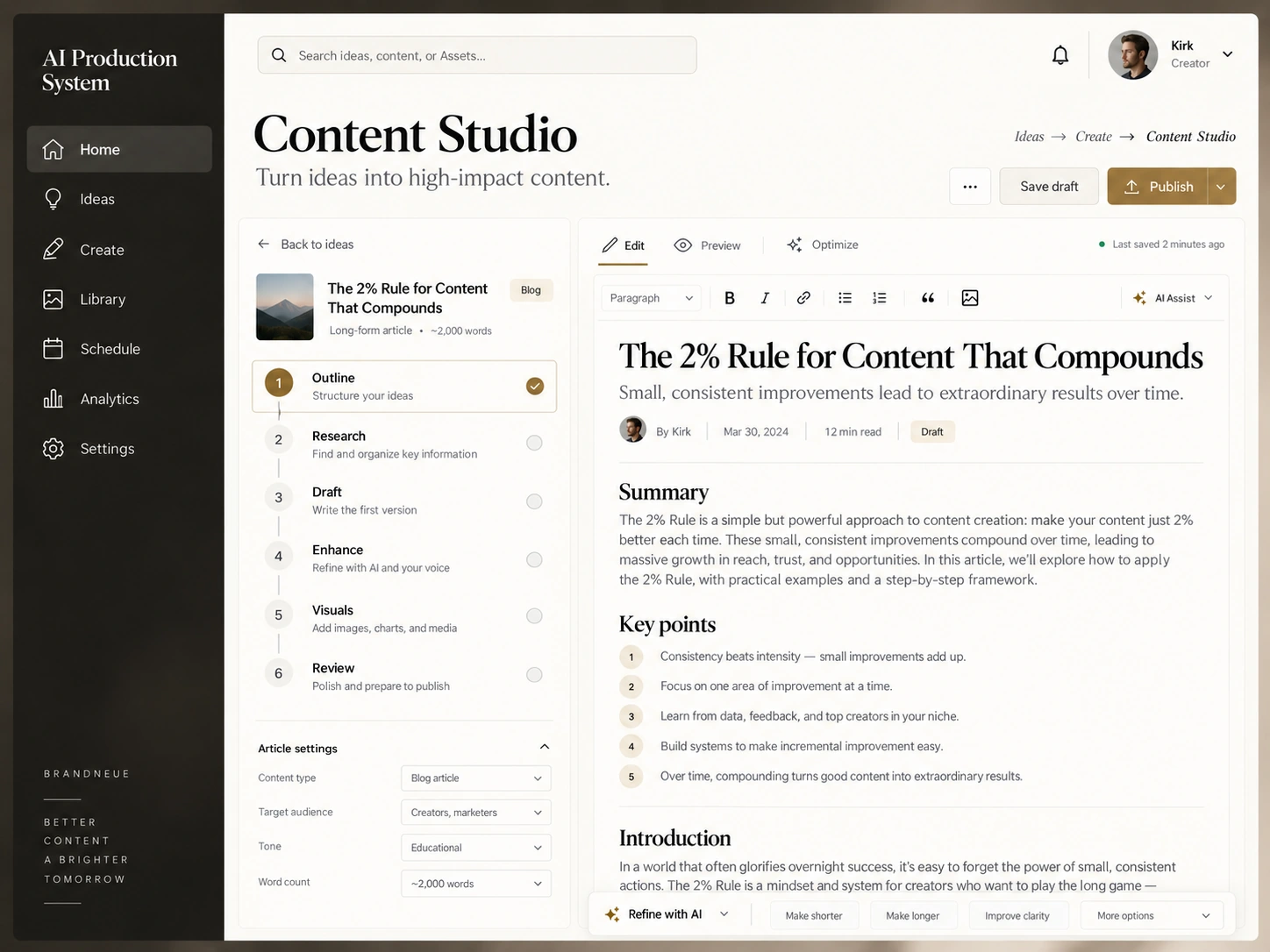Insert an image into article
Viewport: 1270px width, 952px height.
click(970, 298)
